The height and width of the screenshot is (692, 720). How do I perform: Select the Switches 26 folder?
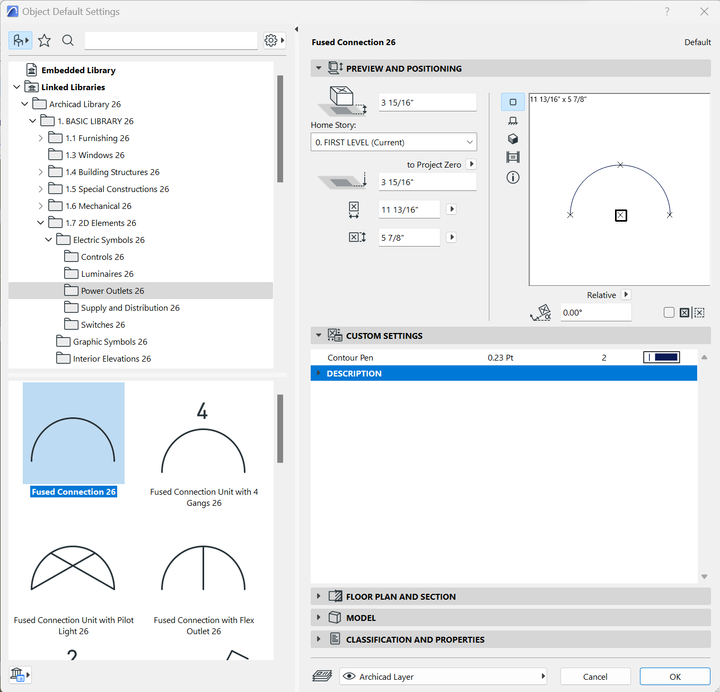[x=103, y=325]
